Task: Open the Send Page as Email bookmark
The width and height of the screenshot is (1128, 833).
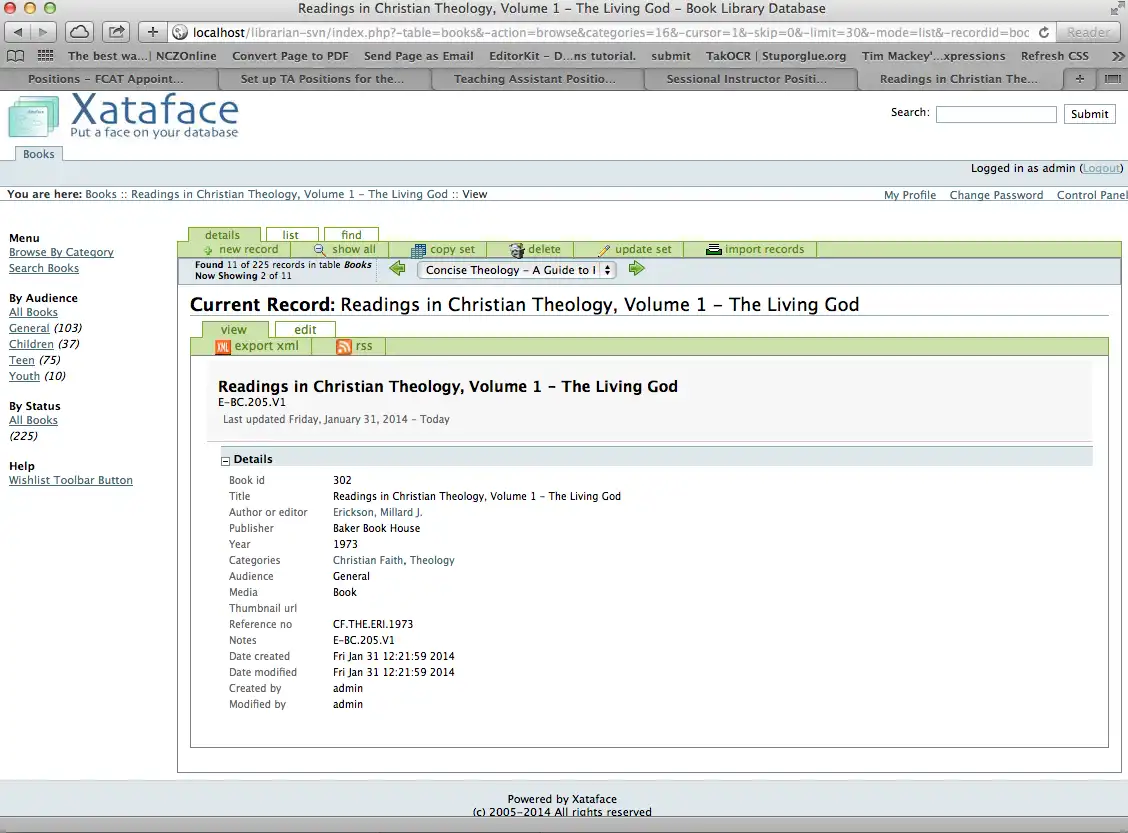Action: click(419, 56)
